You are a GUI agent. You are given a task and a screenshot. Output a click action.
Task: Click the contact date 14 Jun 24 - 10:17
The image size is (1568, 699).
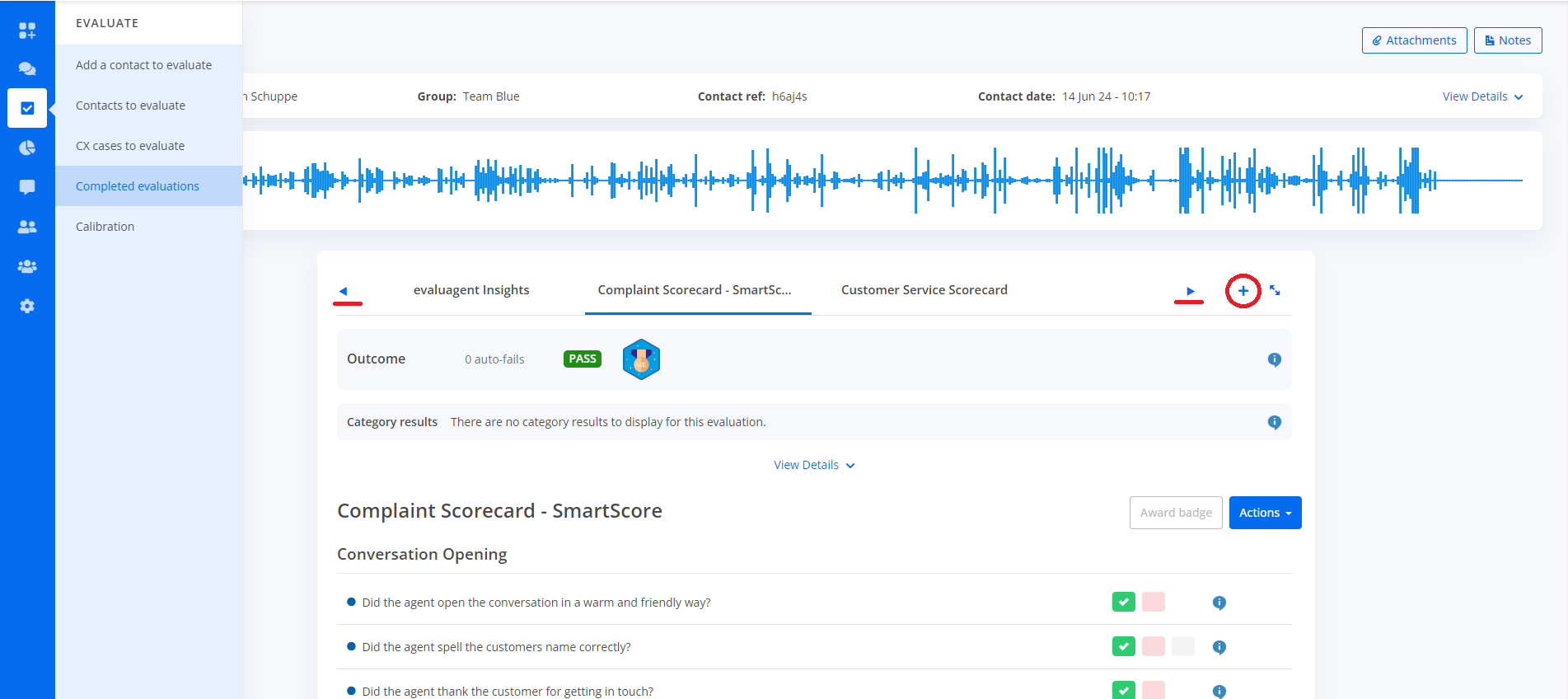[x=1106, y=96]
